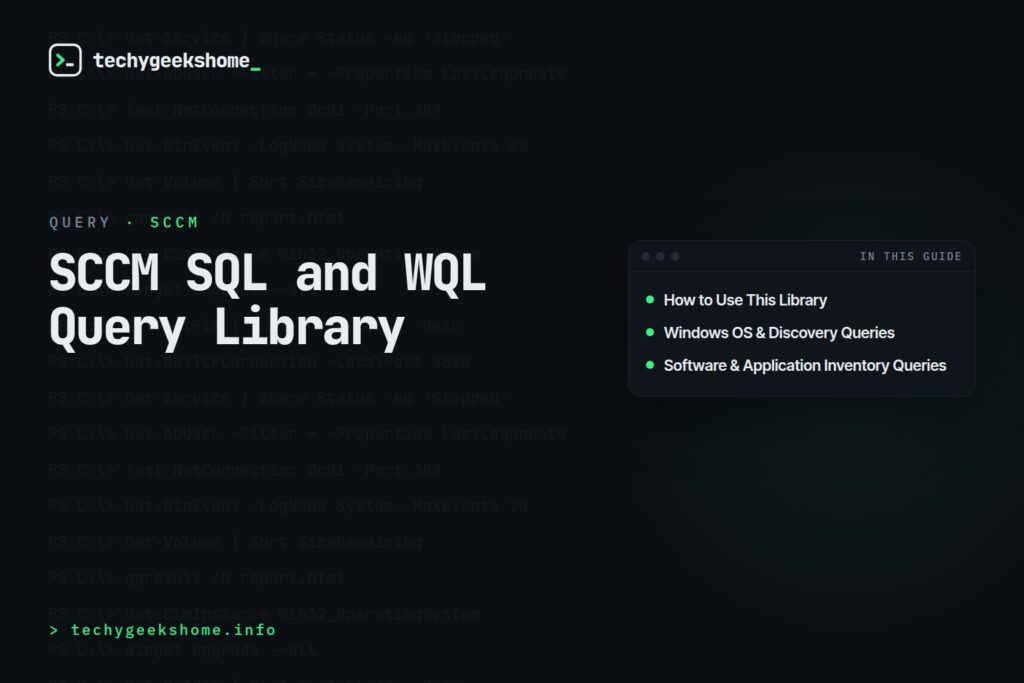Click the techygeekshome_ brand name
The height and width of the screenshot is (683, 1024).
(177, 61)
